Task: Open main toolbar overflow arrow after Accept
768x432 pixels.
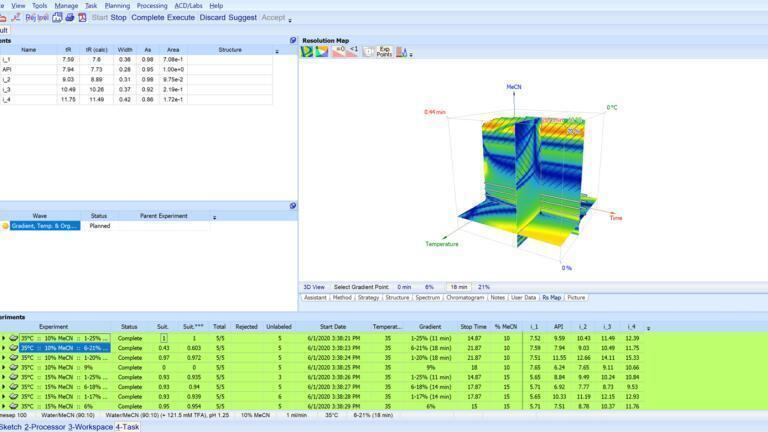Action: click(x=290, y=21)
